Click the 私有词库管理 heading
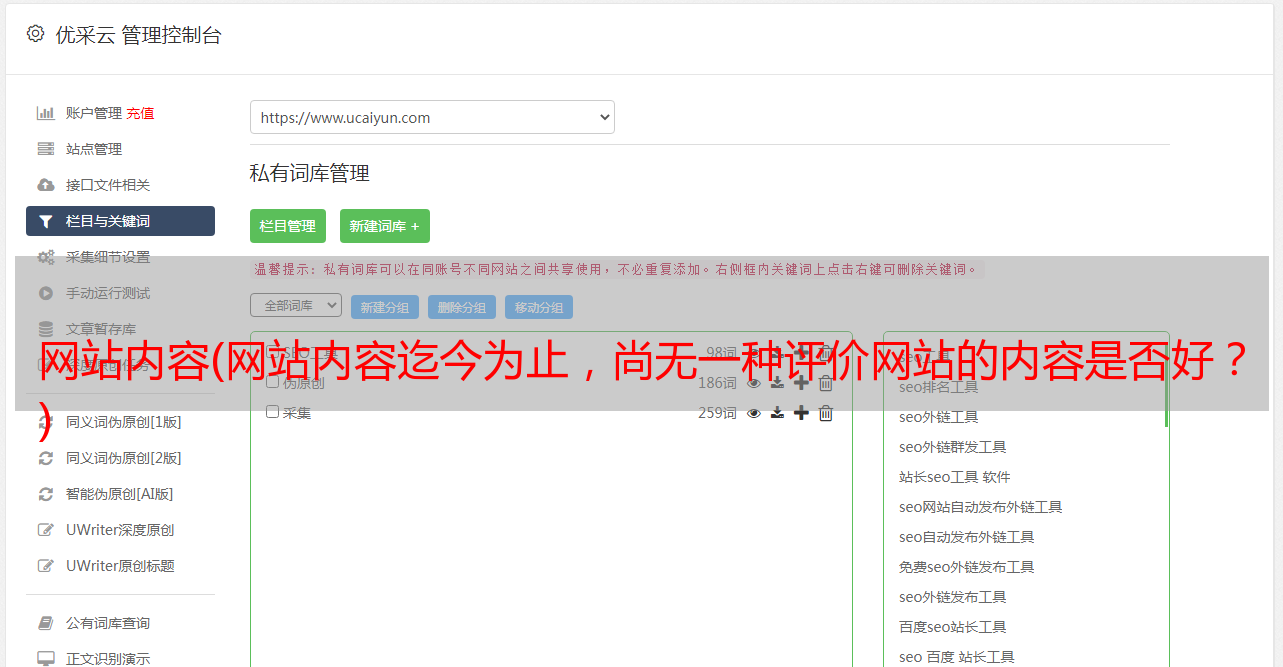The width and height of the screenshot is (1283, 667). [x=310, y=173]
